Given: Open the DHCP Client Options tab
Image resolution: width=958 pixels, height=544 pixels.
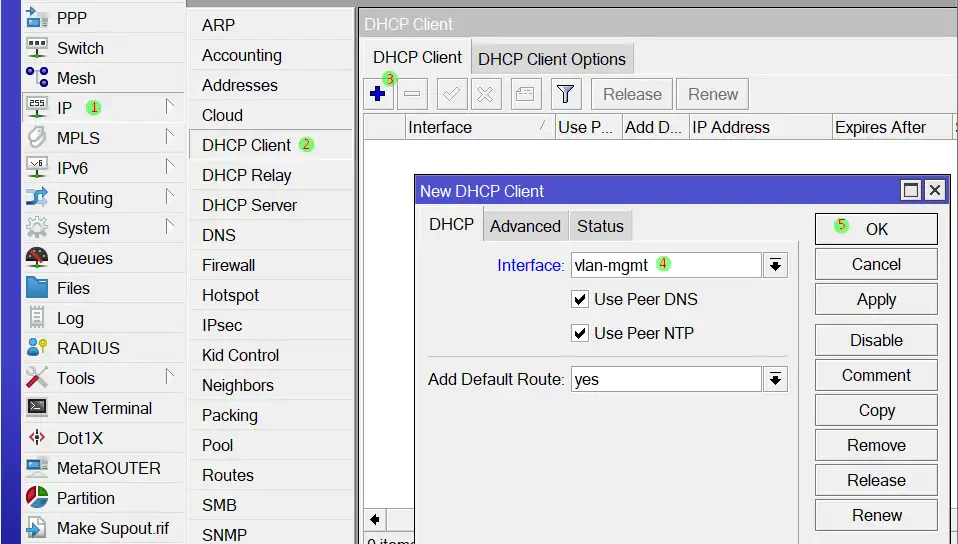Looking at the screenshot, I should [x=552, y=59].
